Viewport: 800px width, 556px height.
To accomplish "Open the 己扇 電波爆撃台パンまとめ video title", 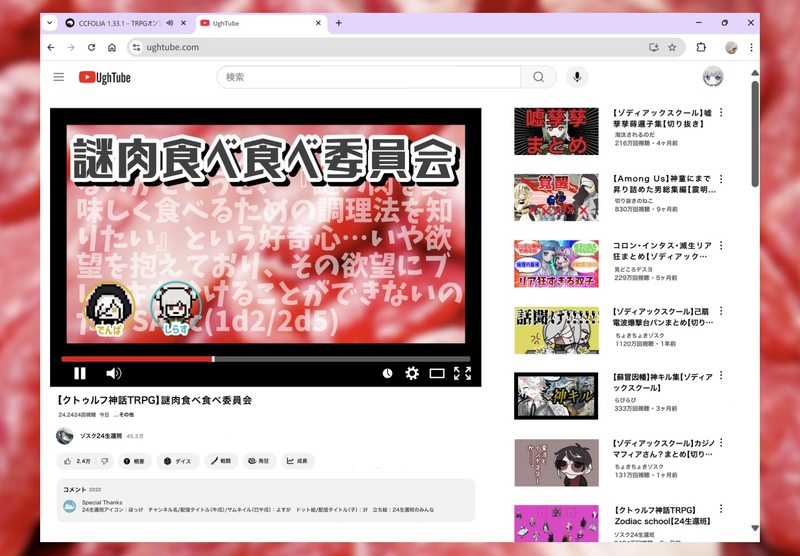I will click(663, 317).
